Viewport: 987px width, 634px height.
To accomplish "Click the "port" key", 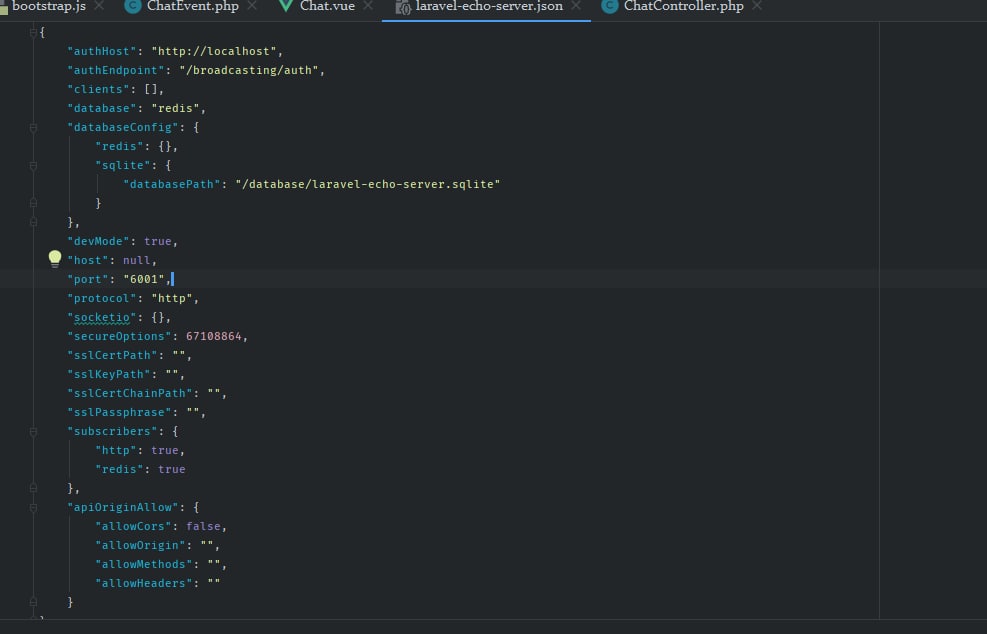I will point(88,279).
